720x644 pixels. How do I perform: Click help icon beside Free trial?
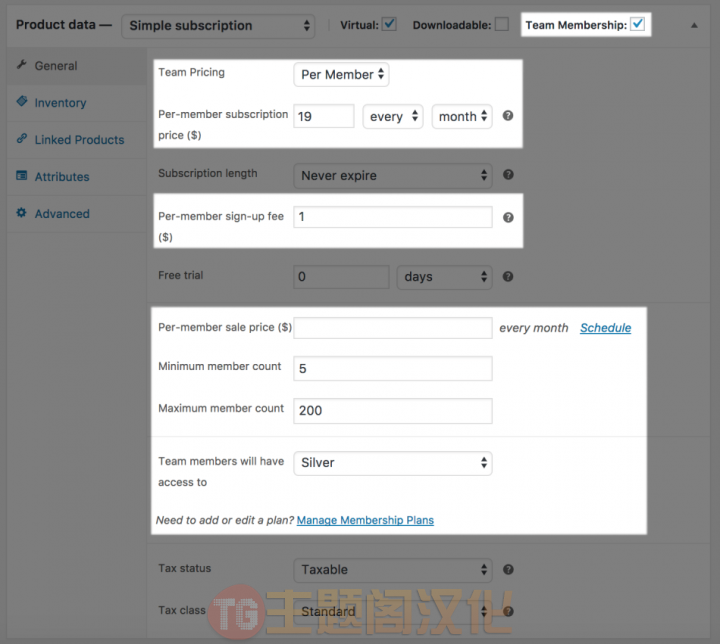pos(508,277)
